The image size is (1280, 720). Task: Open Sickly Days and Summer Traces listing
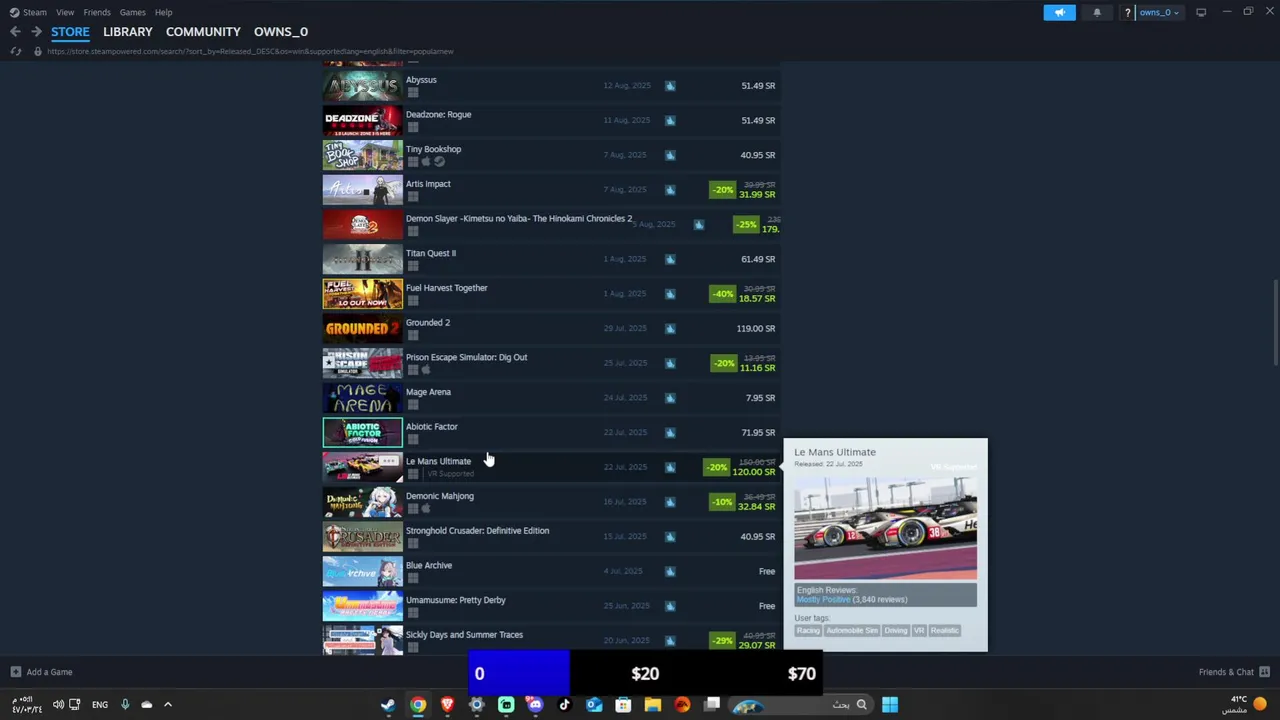[x=551, y=640]
